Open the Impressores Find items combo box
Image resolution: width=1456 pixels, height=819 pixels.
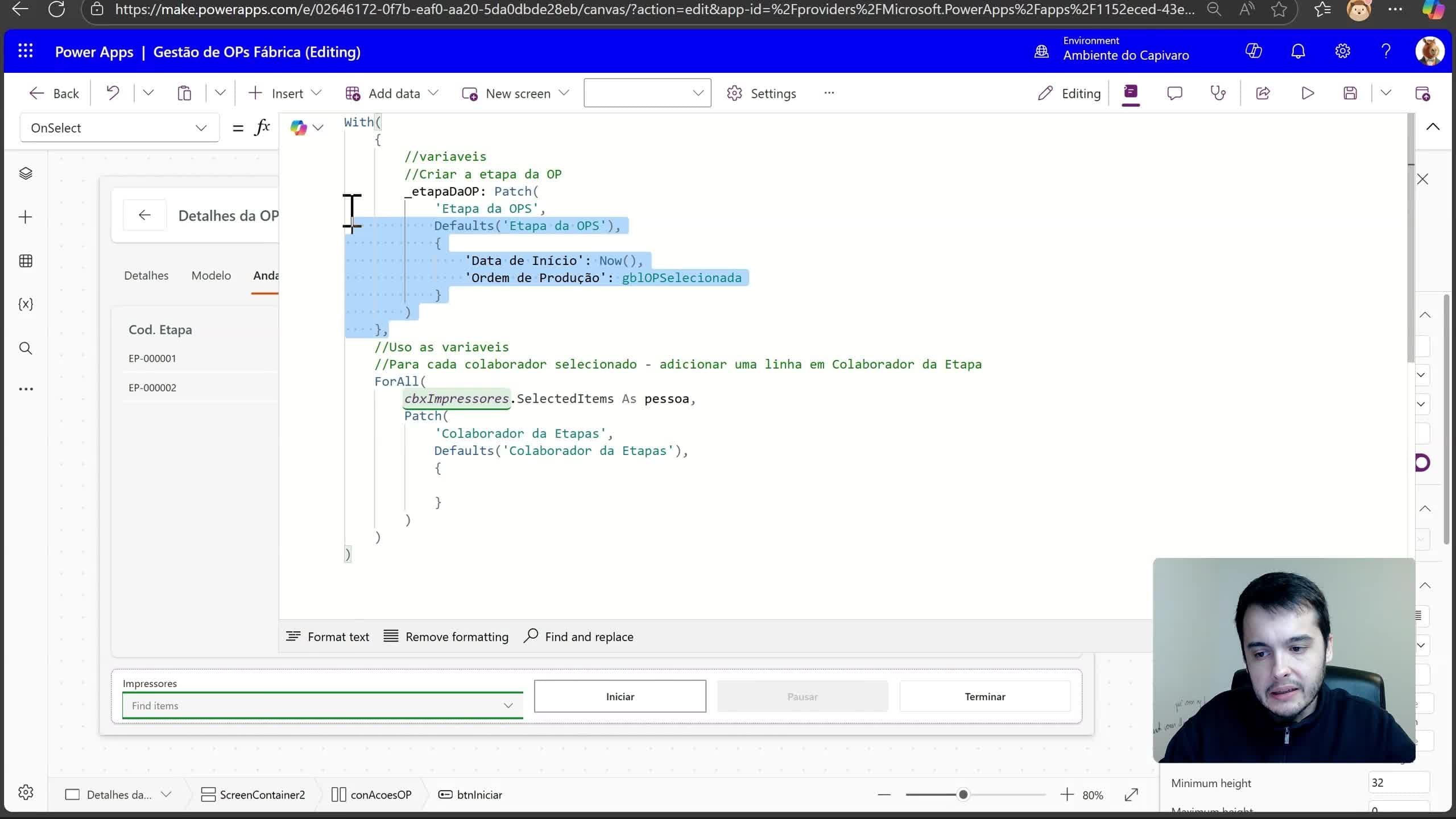(x=321, y=705)
